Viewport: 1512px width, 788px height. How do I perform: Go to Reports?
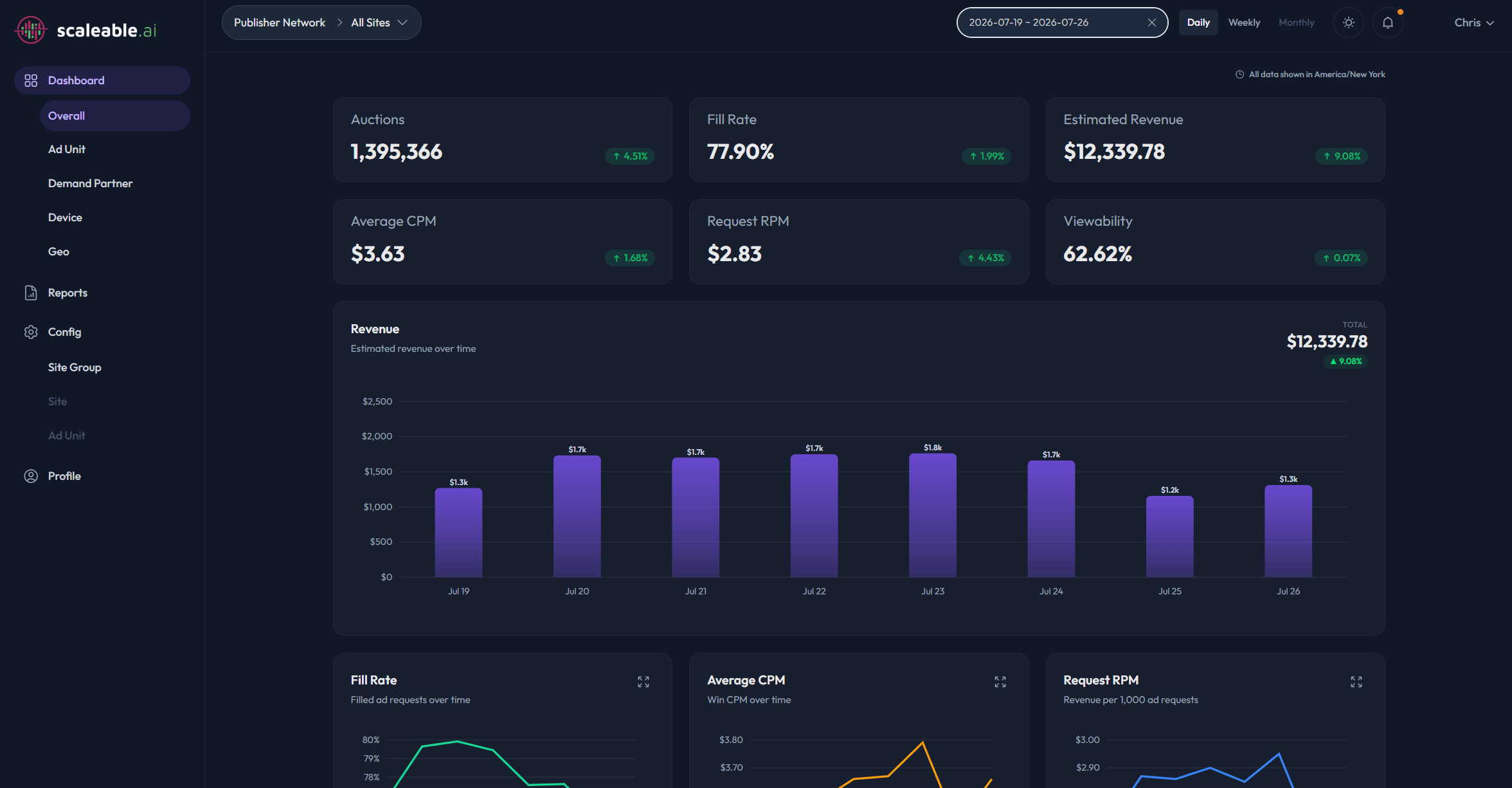(67, 293)
